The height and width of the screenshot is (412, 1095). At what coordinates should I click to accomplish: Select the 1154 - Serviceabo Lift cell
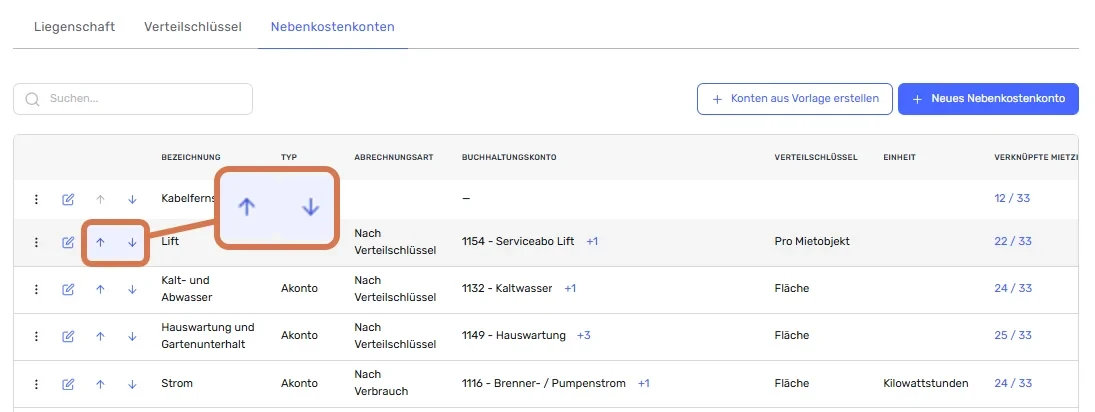(x=517, y=241)
